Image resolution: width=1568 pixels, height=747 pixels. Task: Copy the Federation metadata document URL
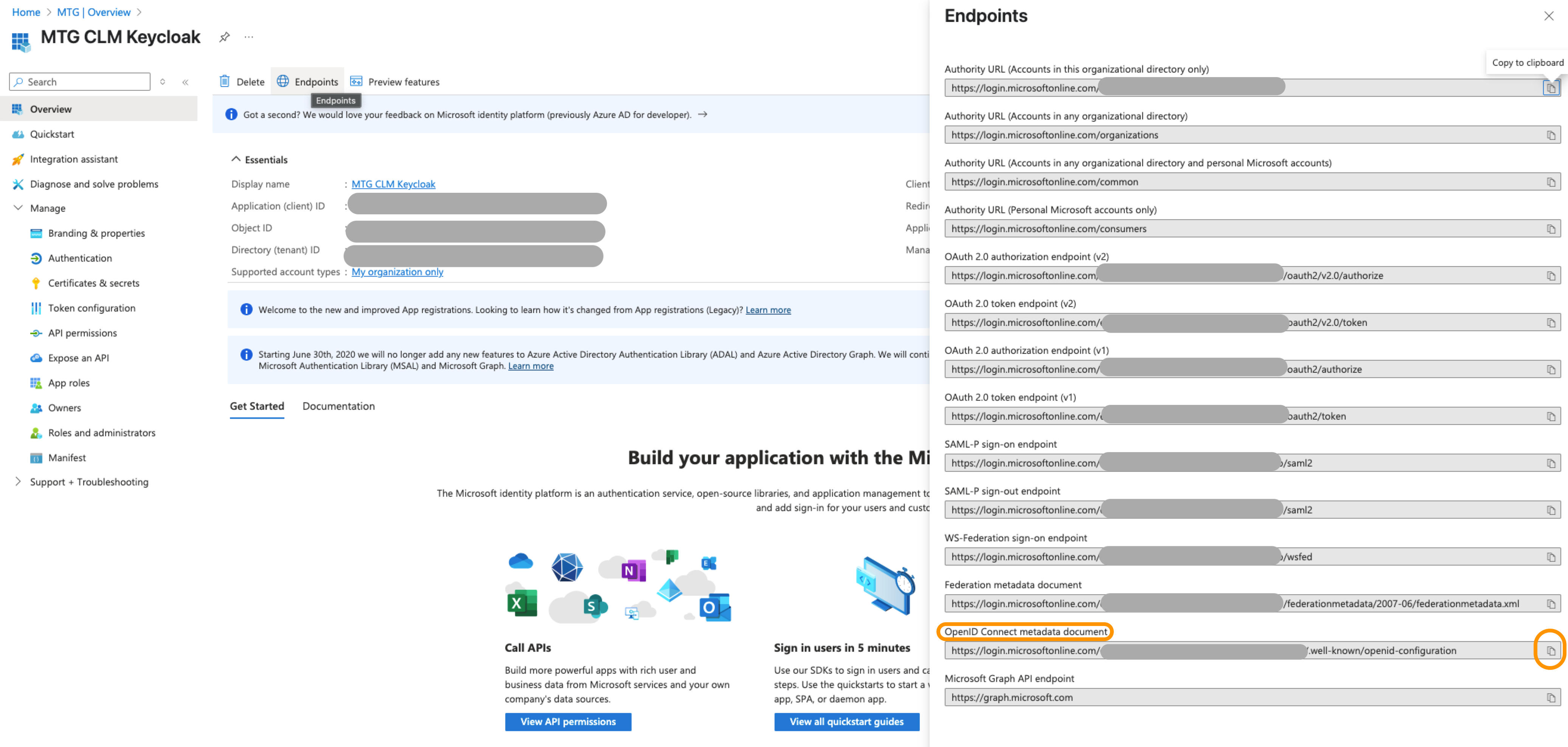coord(1550,603)
